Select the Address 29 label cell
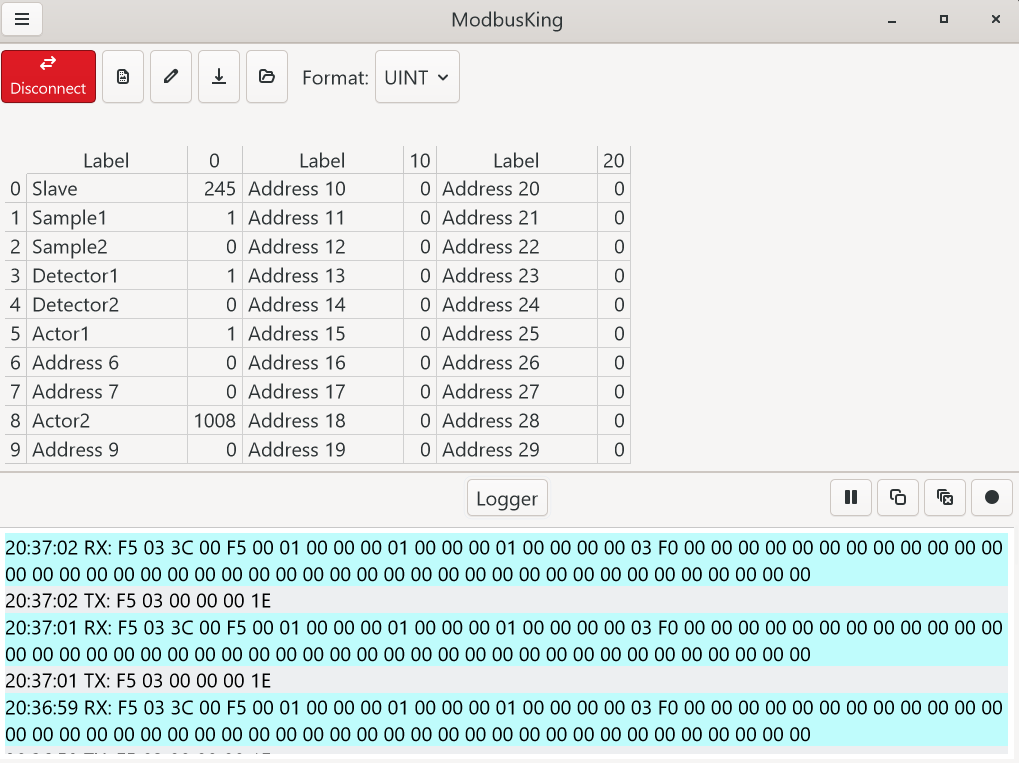Viewport: 1019px width, 763px height. click(x=516, y=450)
